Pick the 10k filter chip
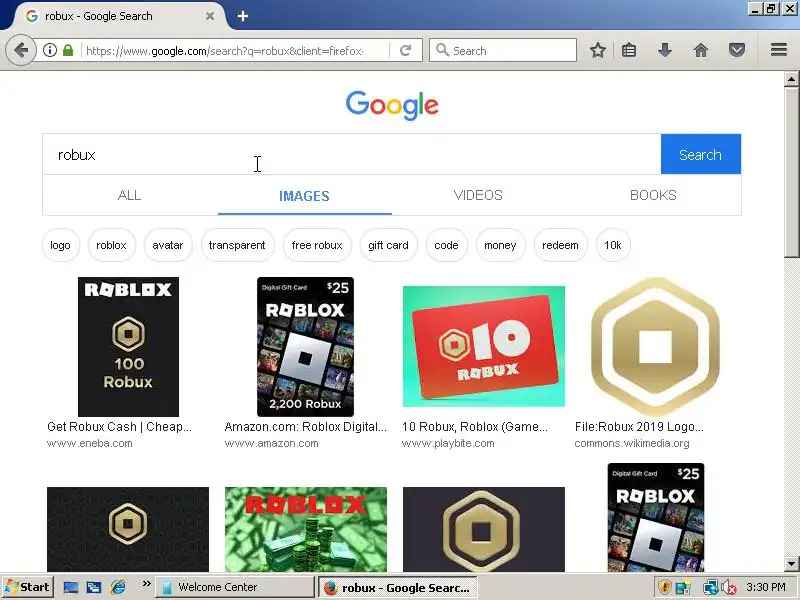 (x=613, y=245)
